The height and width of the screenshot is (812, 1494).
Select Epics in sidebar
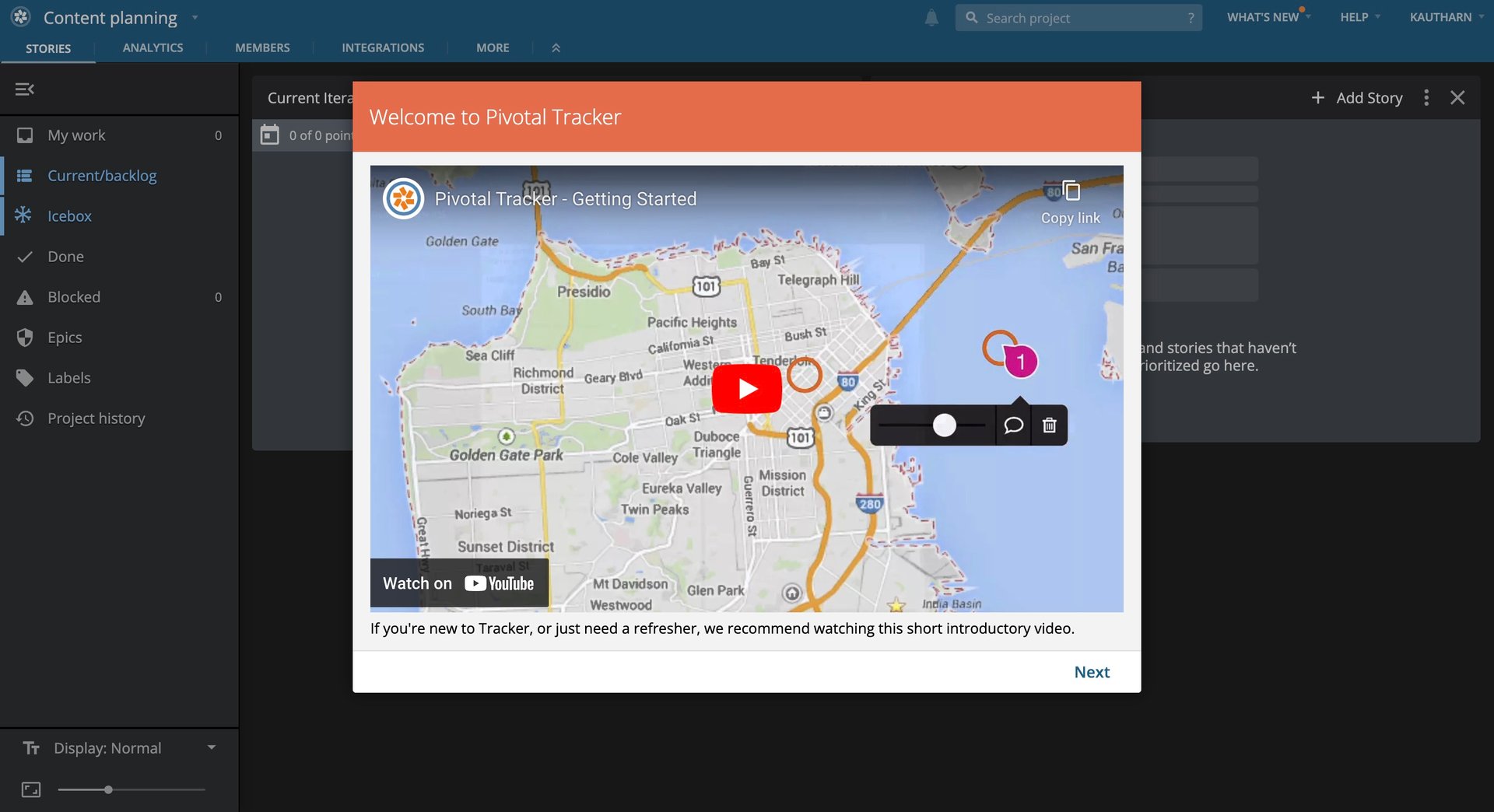(x=119, y=338)
